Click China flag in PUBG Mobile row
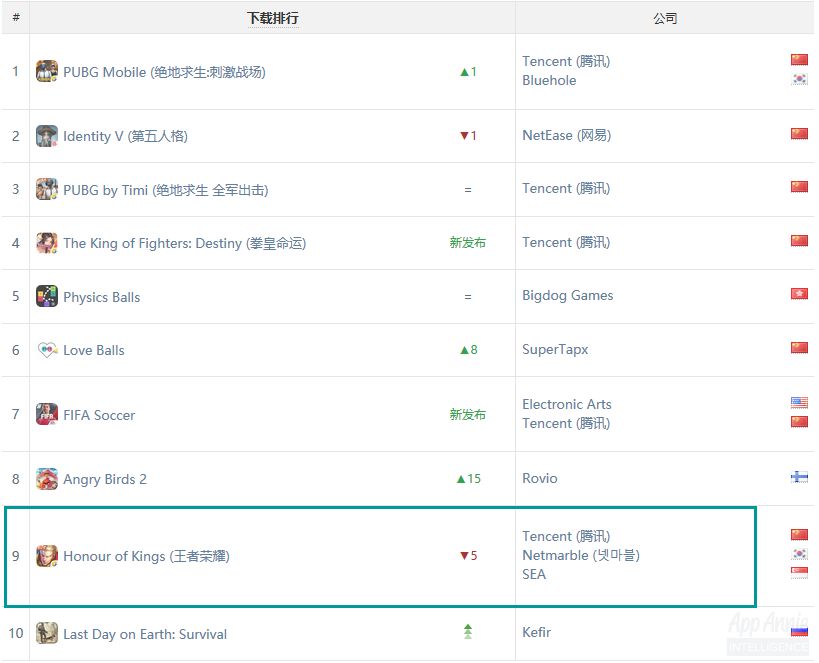The width and height of the screenshot is (819, 663). 799,60
